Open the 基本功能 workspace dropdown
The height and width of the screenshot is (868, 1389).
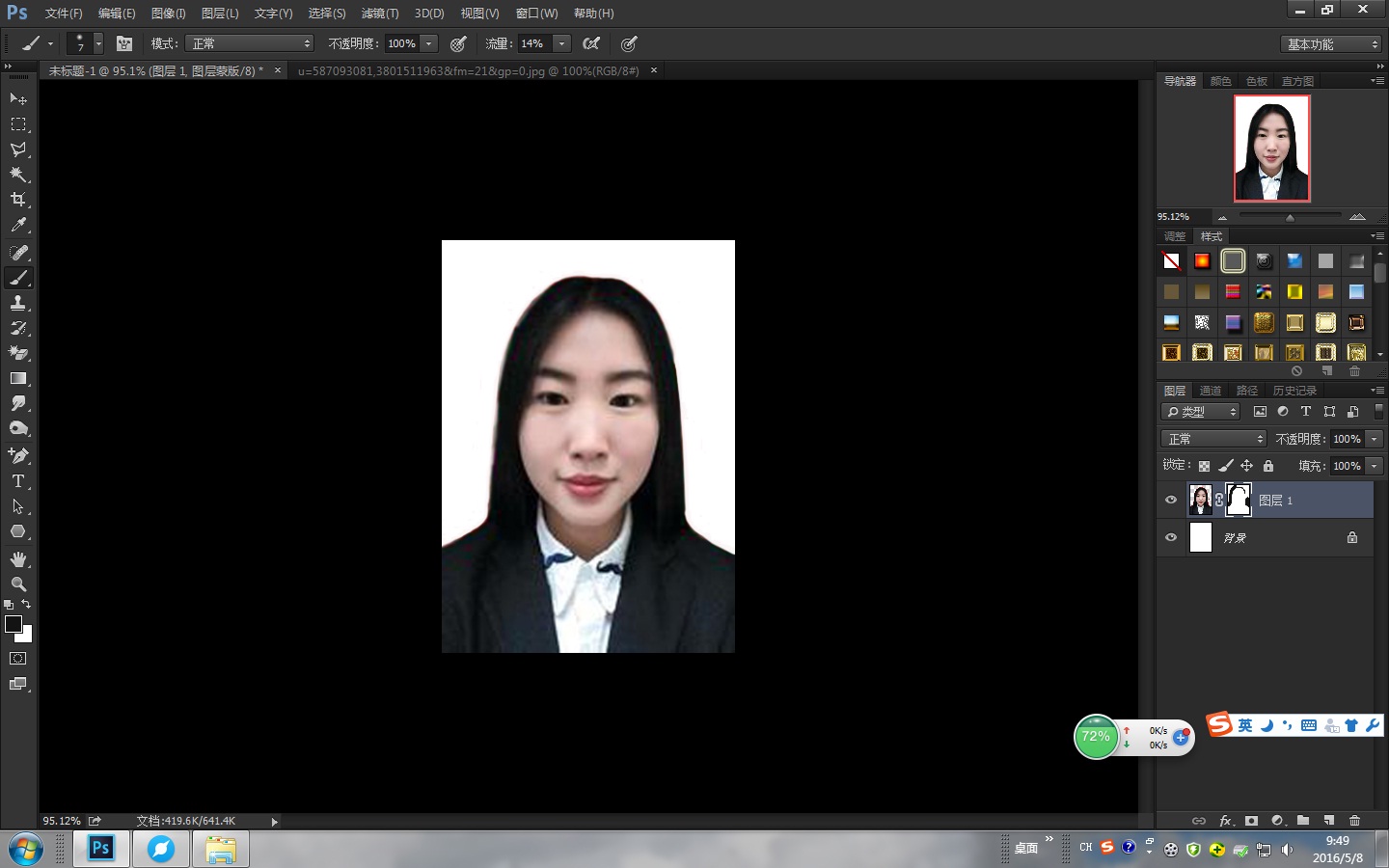(x=1332, y=44)
